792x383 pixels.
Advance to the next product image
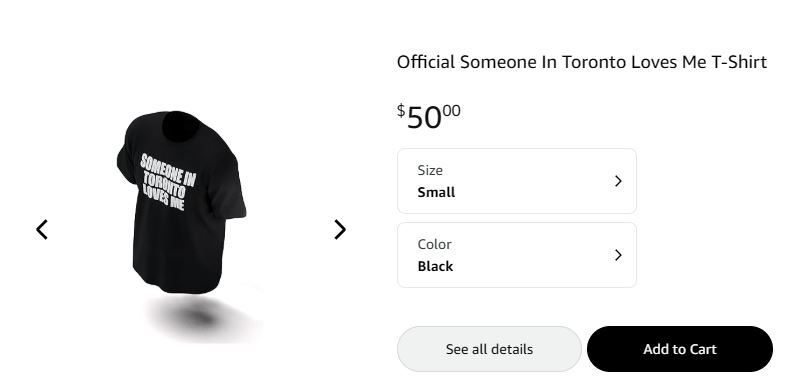pyautogui.click(x=340, y=229)
